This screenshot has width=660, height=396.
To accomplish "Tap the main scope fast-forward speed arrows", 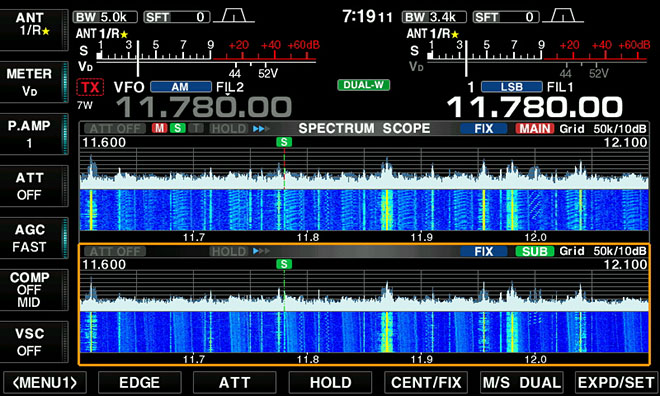I will (261, 128).
